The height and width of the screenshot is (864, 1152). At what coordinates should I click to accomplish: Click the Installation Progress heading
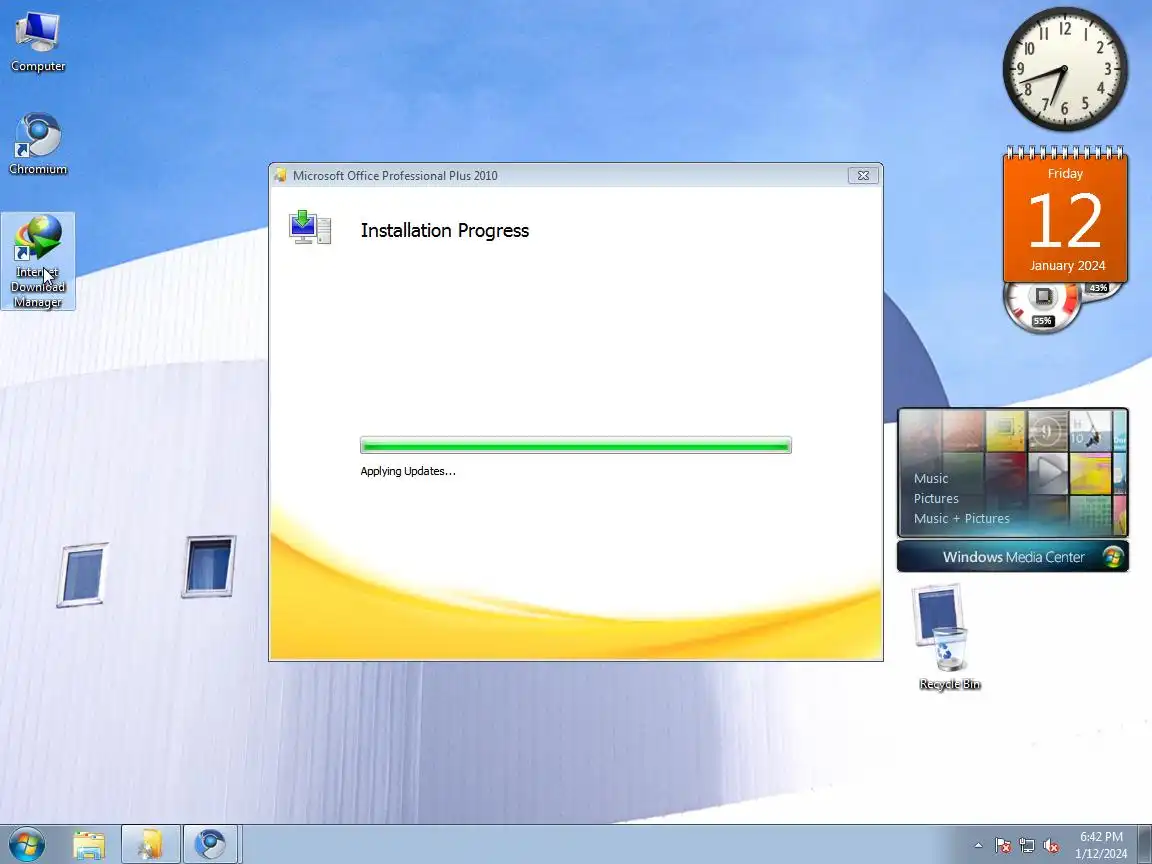[444, 230]
